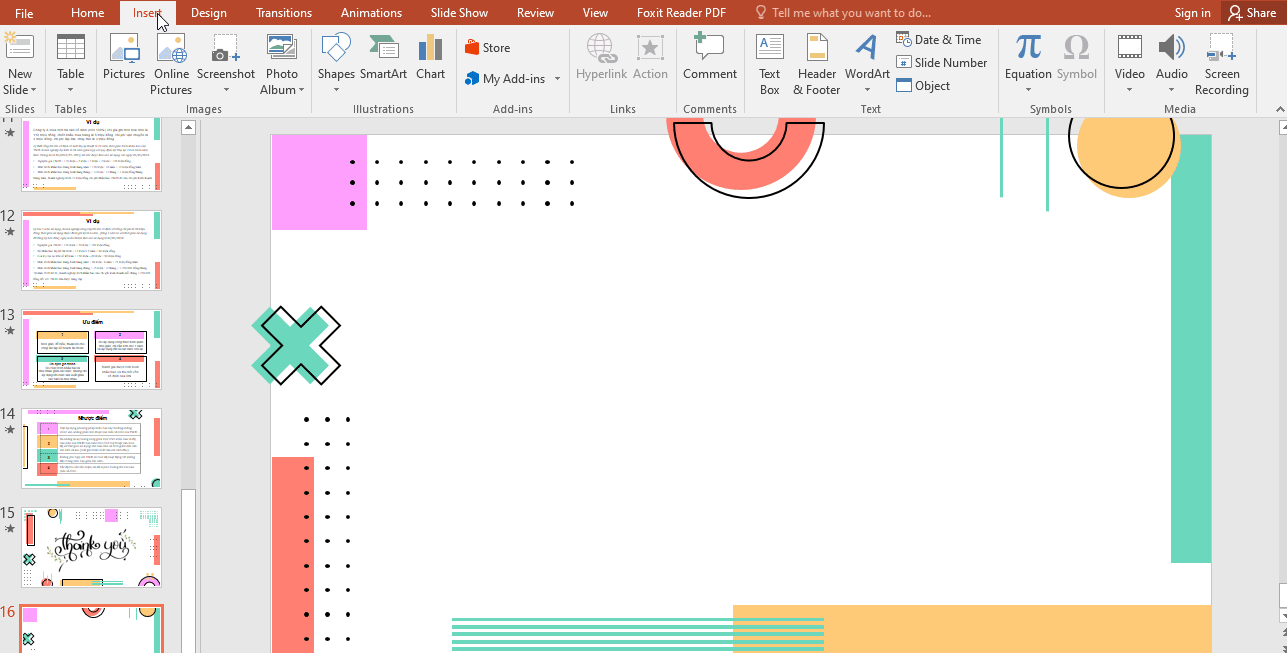Insert a Table from the Tables group
This screenshot has height=653, width=1287.
(70, 60)
